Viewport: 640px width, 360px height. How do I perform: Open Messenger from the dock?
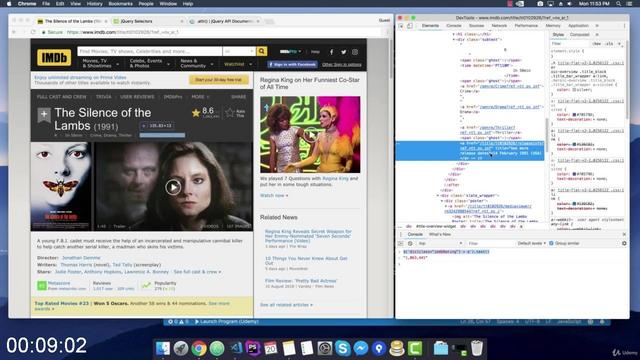coord(361,348)
